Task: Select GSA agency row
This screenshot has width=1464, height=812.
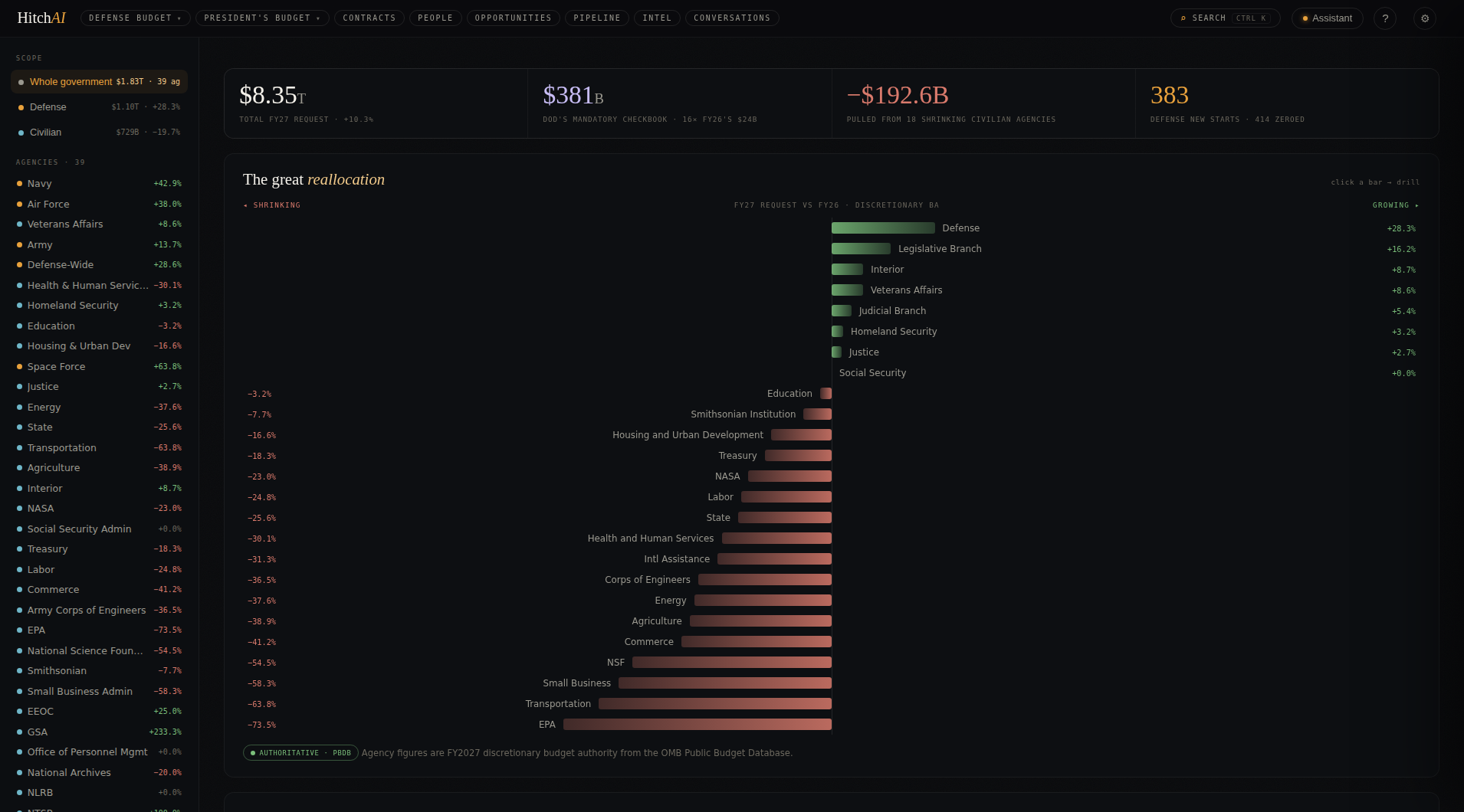Action: coord(99,732)
